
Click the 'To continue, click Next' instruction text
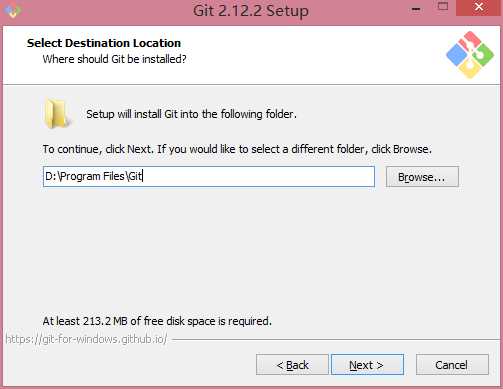237,149
